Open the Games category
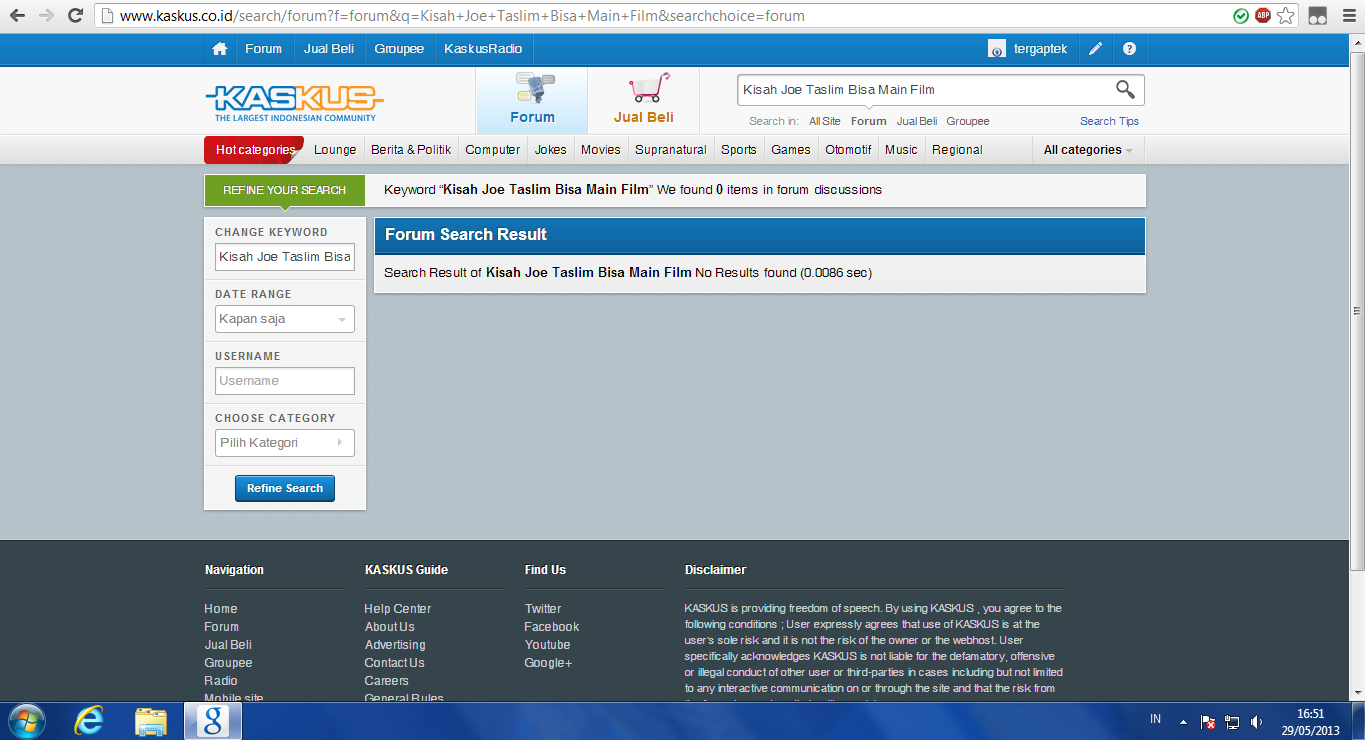Screen dimensions: 1365x740 tap(791, 150)
